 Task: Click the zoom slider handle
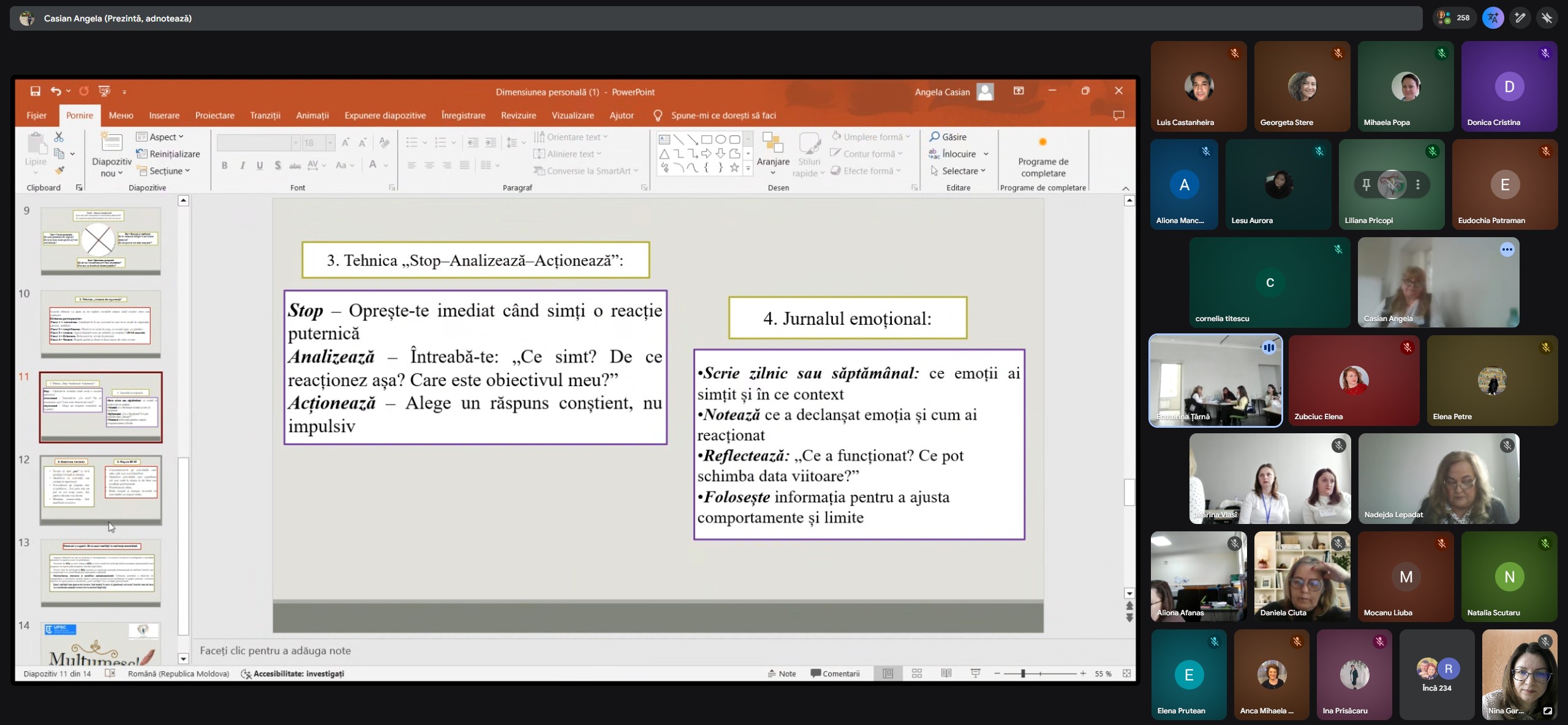(x=1023, y=674)
